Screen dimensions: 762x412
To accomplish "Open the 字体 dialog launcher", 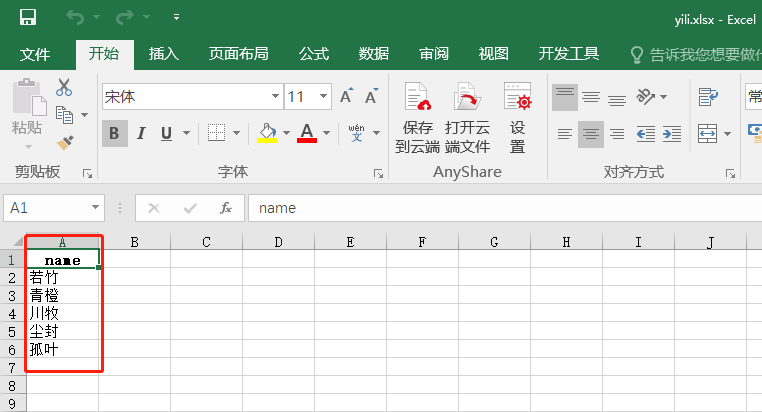I will tap(378, 173).
